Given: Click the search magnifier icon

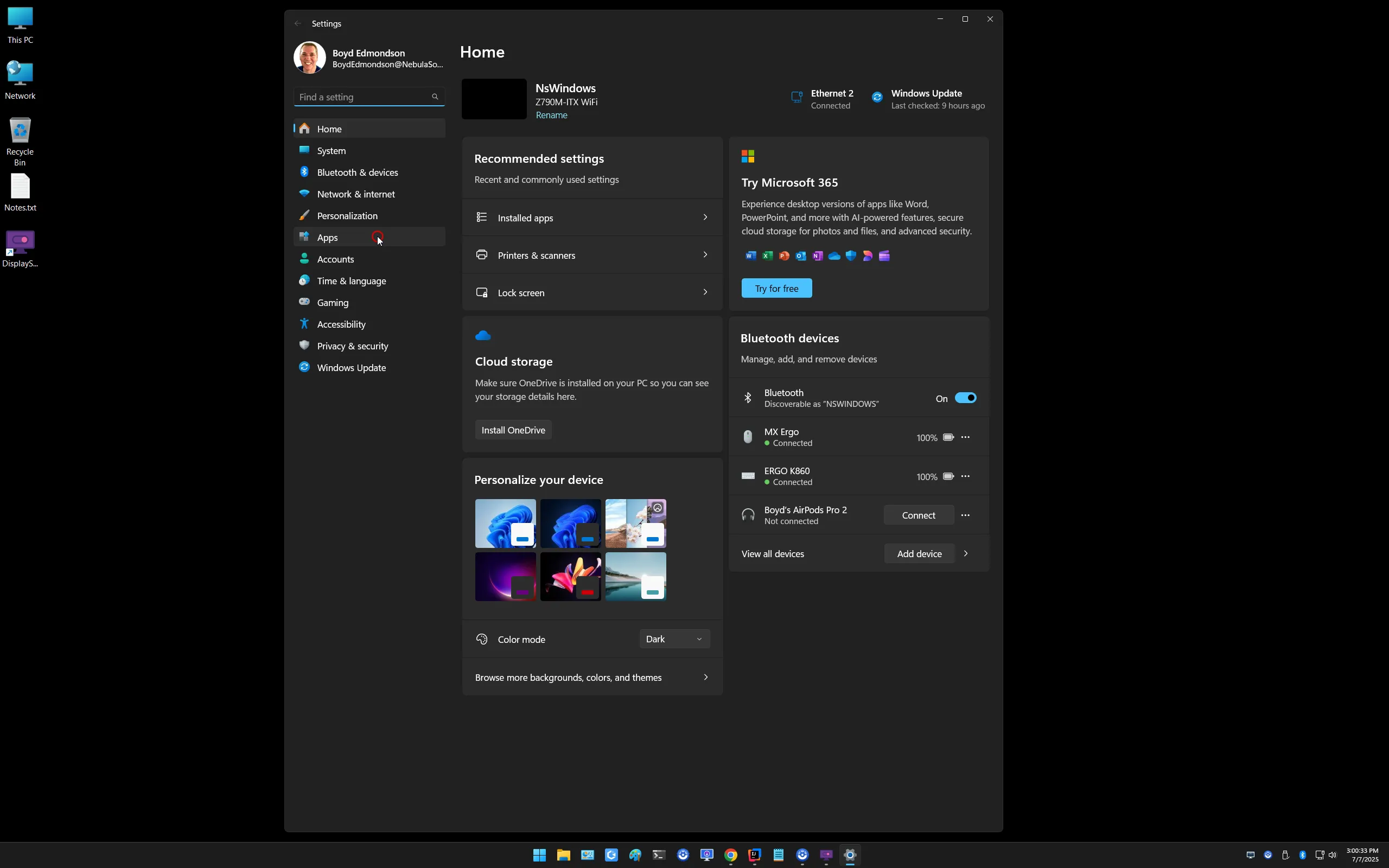Looking at the screenshot, I should tap(435, 97).
